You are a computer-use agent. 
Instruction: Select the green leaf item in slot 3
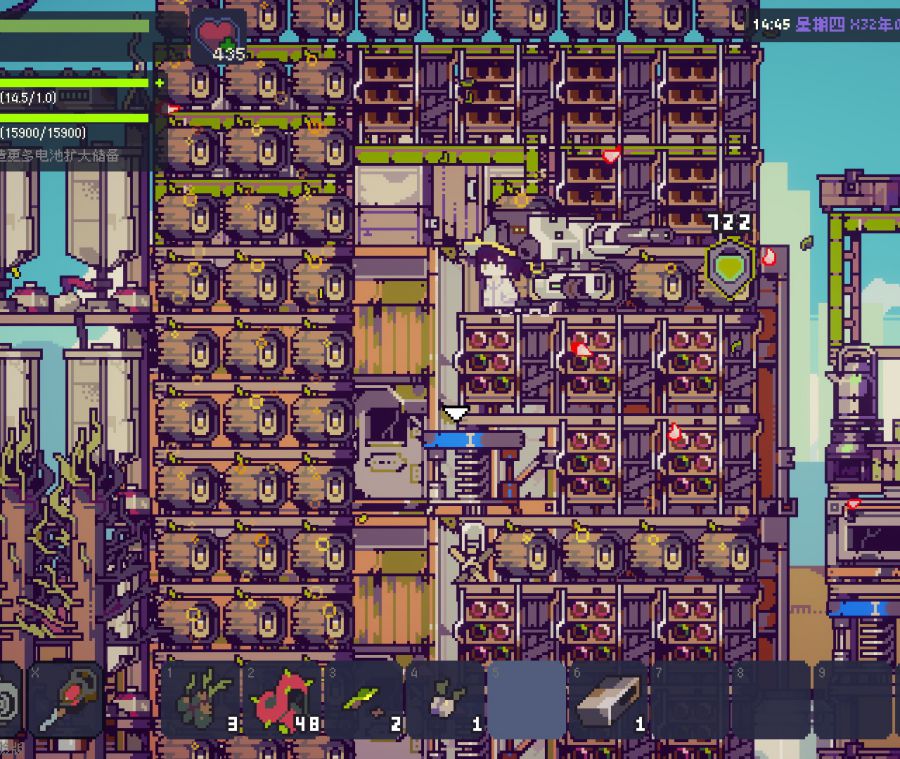pos(364,699)
